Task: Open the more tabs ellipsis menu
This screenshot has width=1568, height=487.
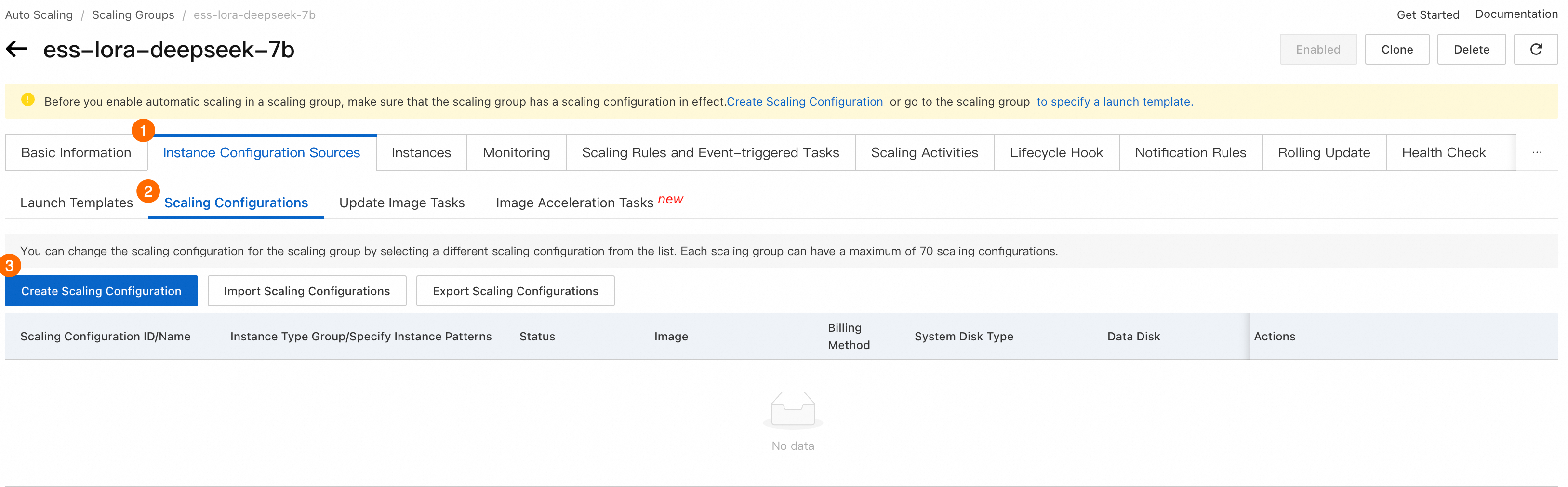Action: [1536, 152]
